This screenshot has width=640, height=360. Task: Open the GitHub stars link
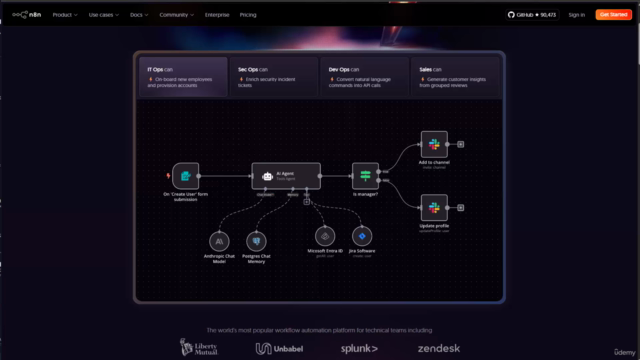pyautogui.click(x=532, y=15)
